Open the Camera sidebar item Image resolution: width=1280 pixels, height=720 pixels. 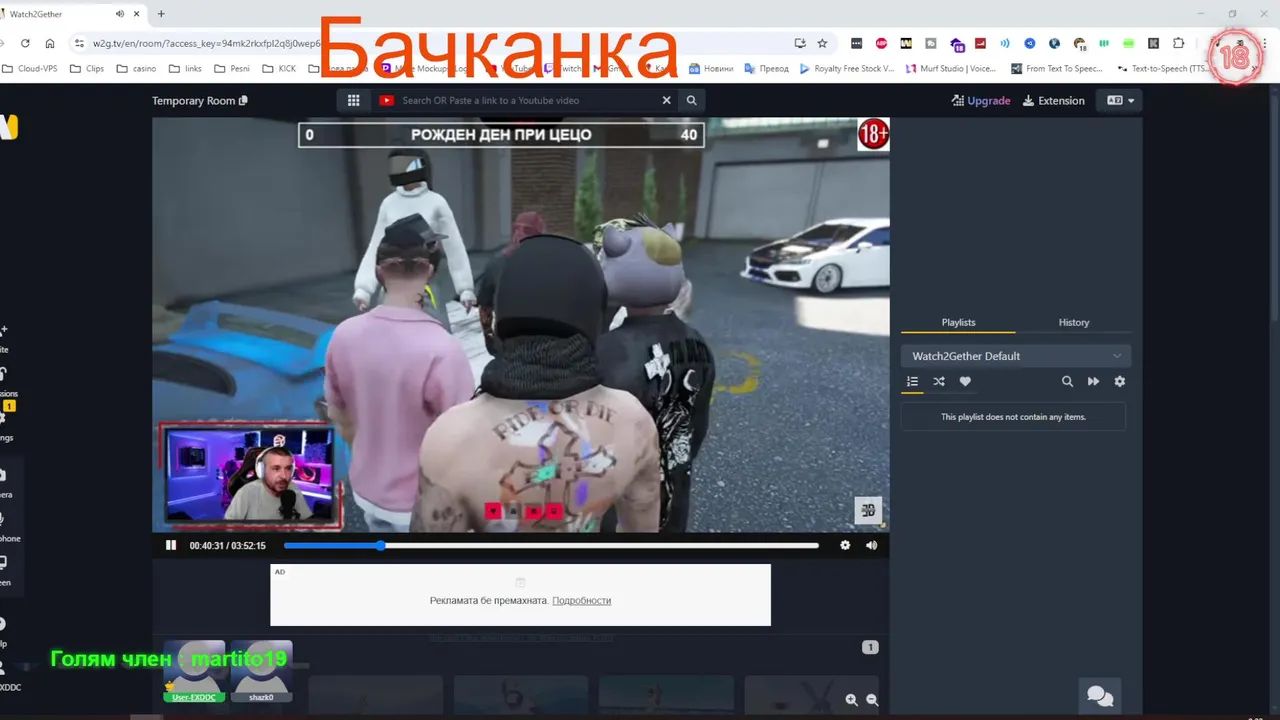(5, 483)
